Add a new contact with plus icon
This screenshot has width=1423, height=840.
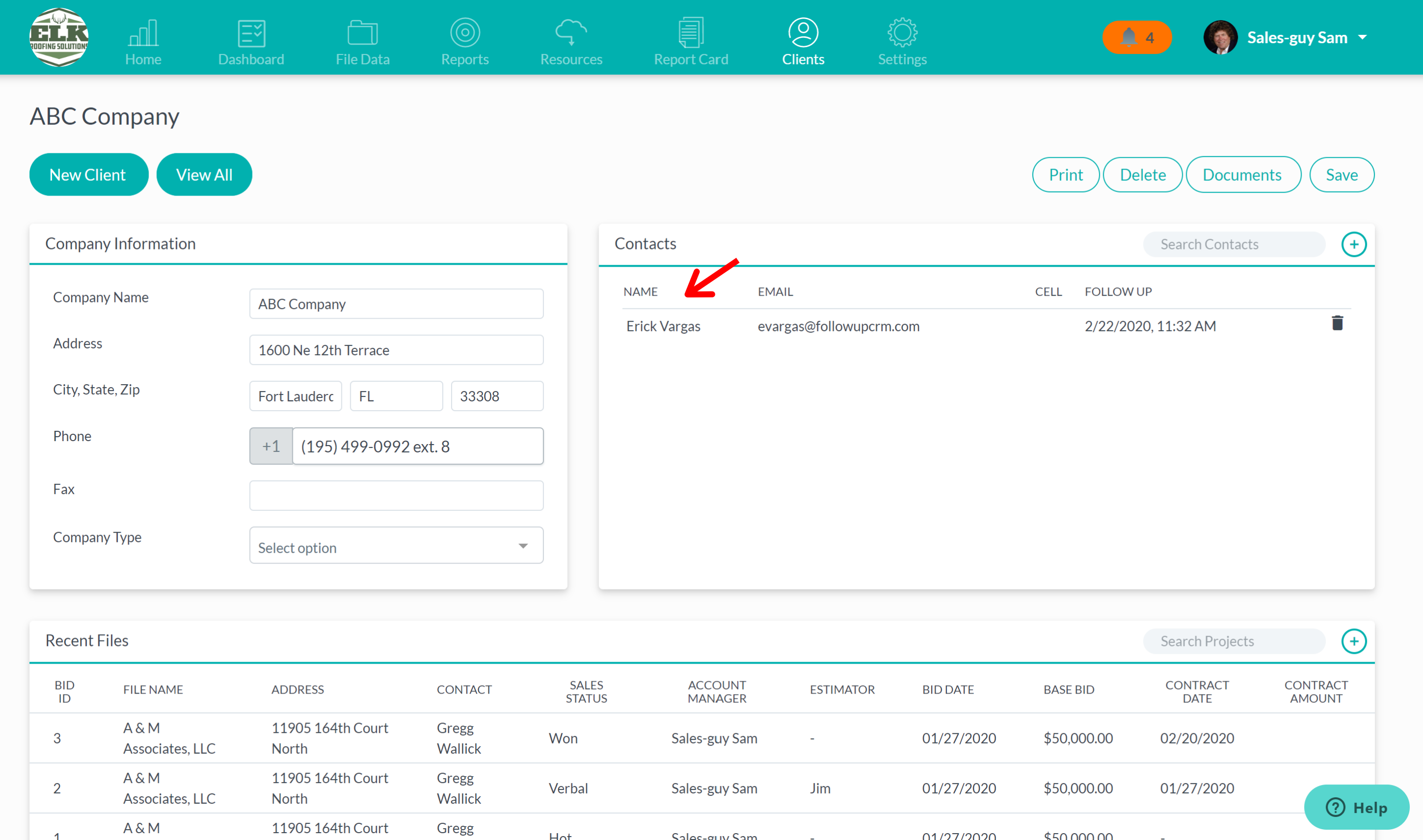coord(1353,245)
